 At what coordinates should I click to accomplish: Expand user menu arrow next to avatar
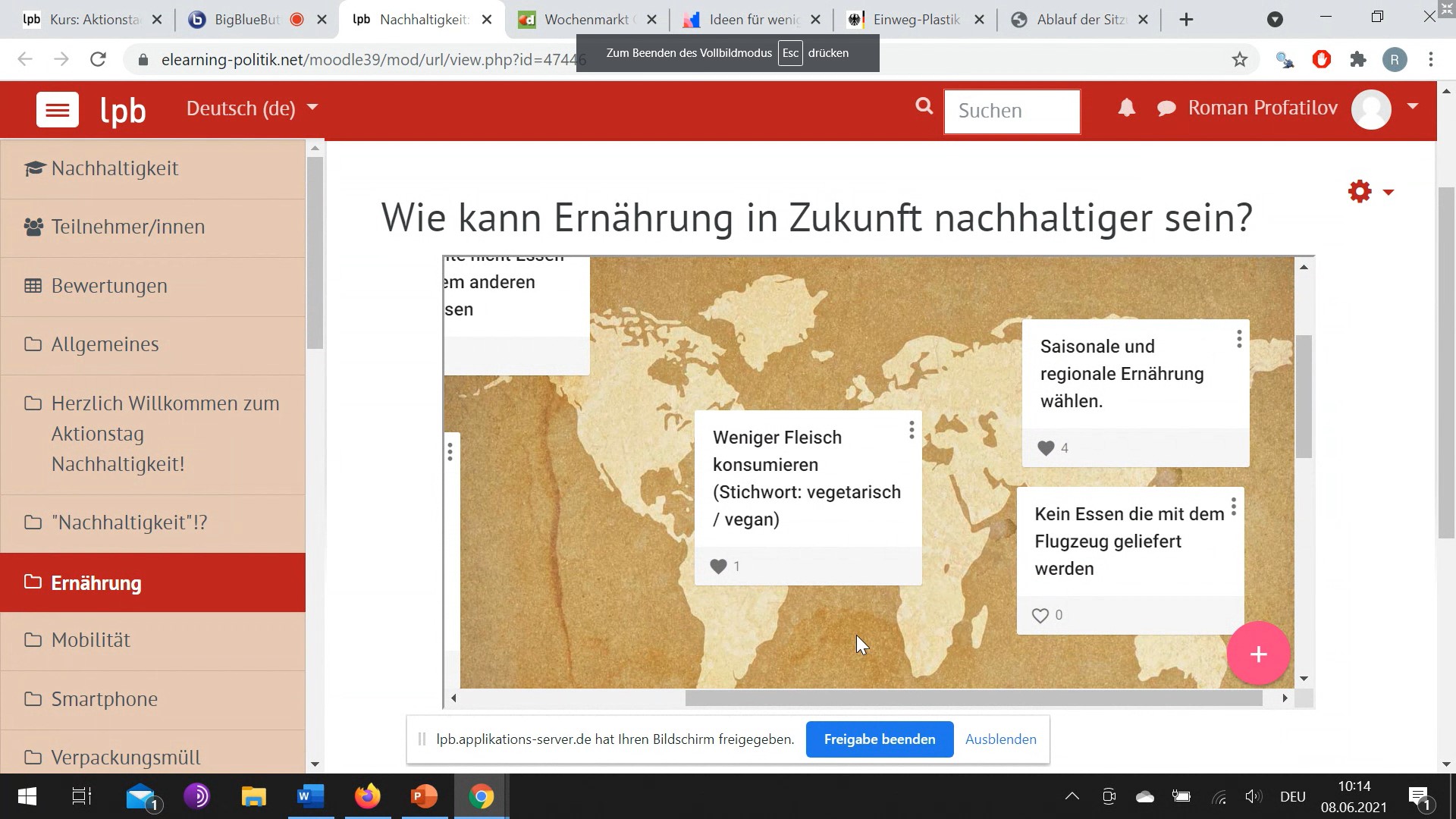pos(1413,107)
